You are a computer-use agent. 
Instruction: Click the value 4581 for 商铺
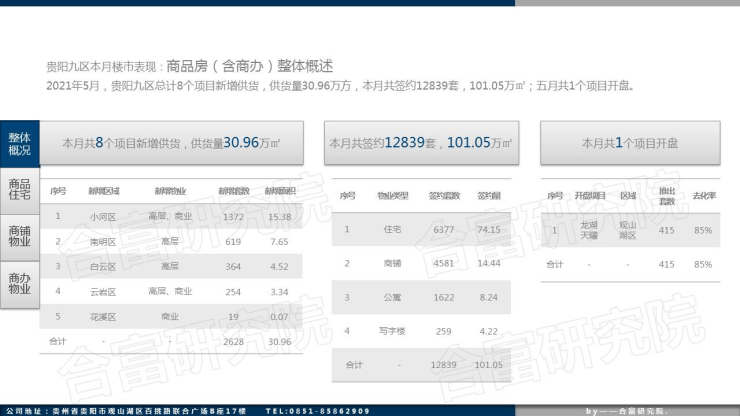pos(444,263)
